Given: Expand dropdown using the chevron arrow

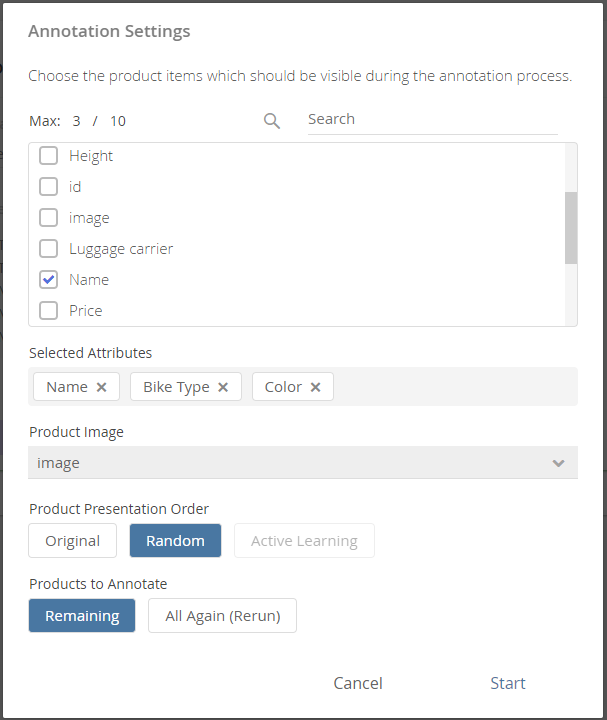Looking at the screenshot, I should (x=558, y=463).
